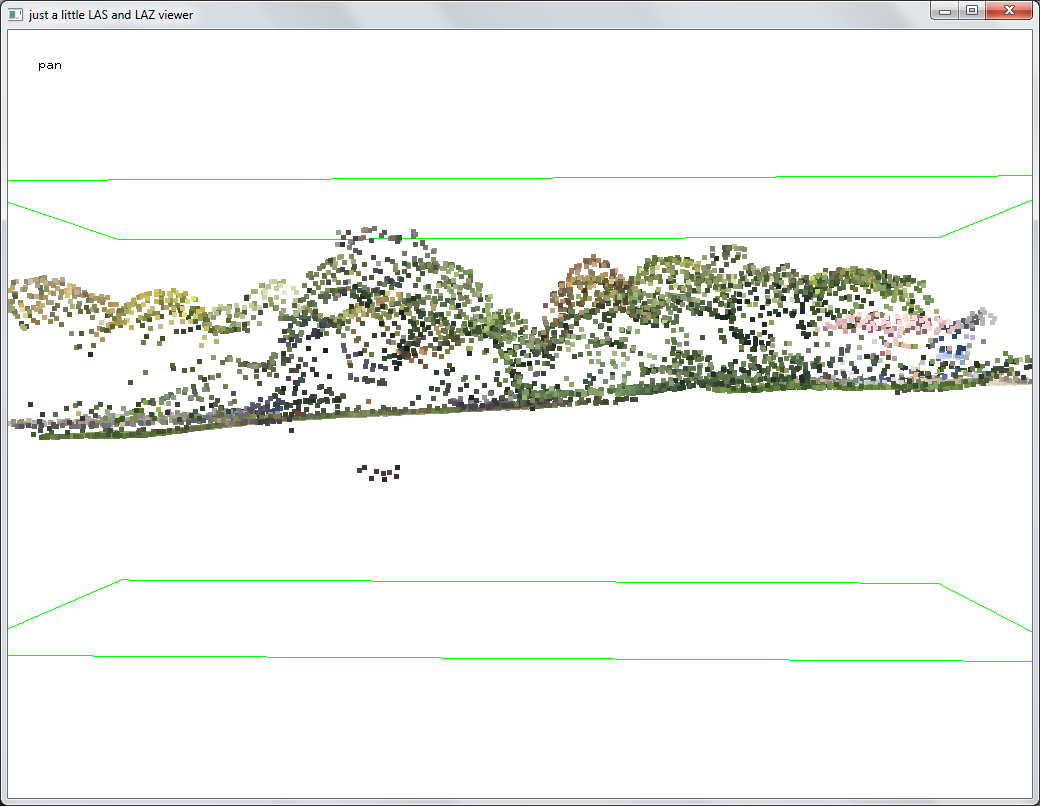This screenshot has width=1040, height=806.
Task: Minimize the LAS and LAZ viewer window
Action: click(x=945, y=10)
